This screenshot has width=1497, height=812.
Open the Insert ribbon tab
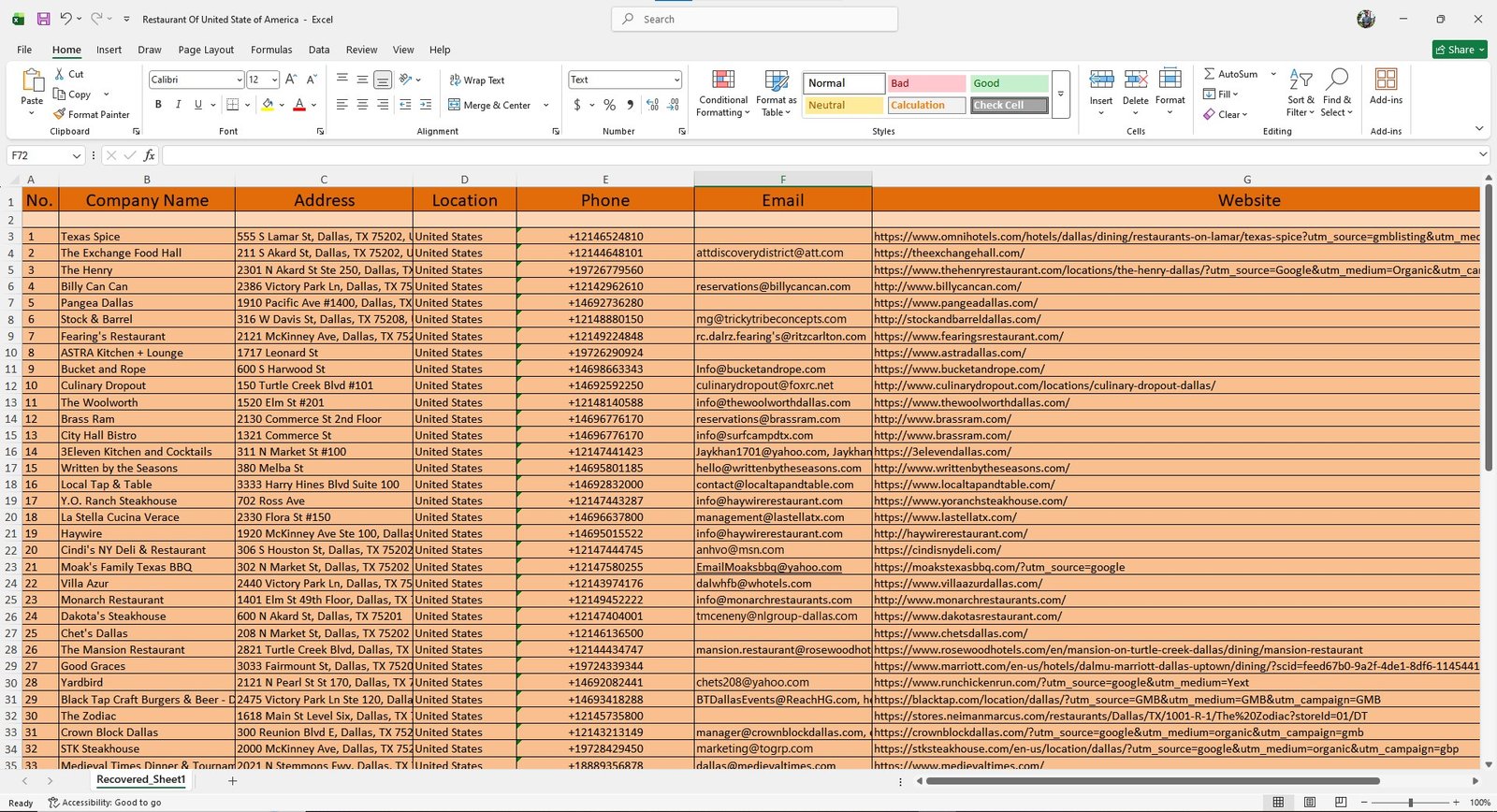pyautogui.click(x=109, y=50)
